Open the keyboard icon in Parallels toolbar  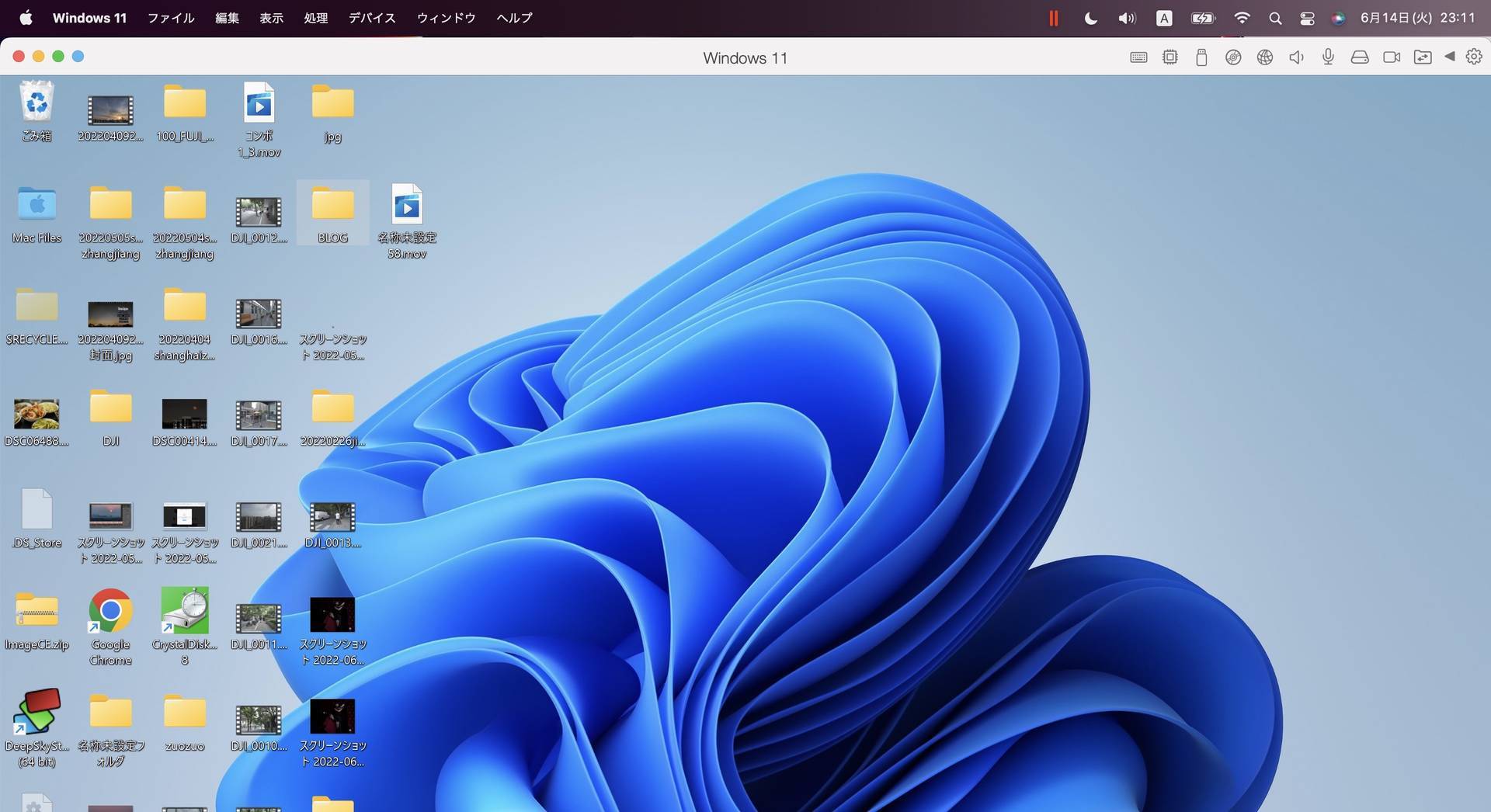point(1138,57)
